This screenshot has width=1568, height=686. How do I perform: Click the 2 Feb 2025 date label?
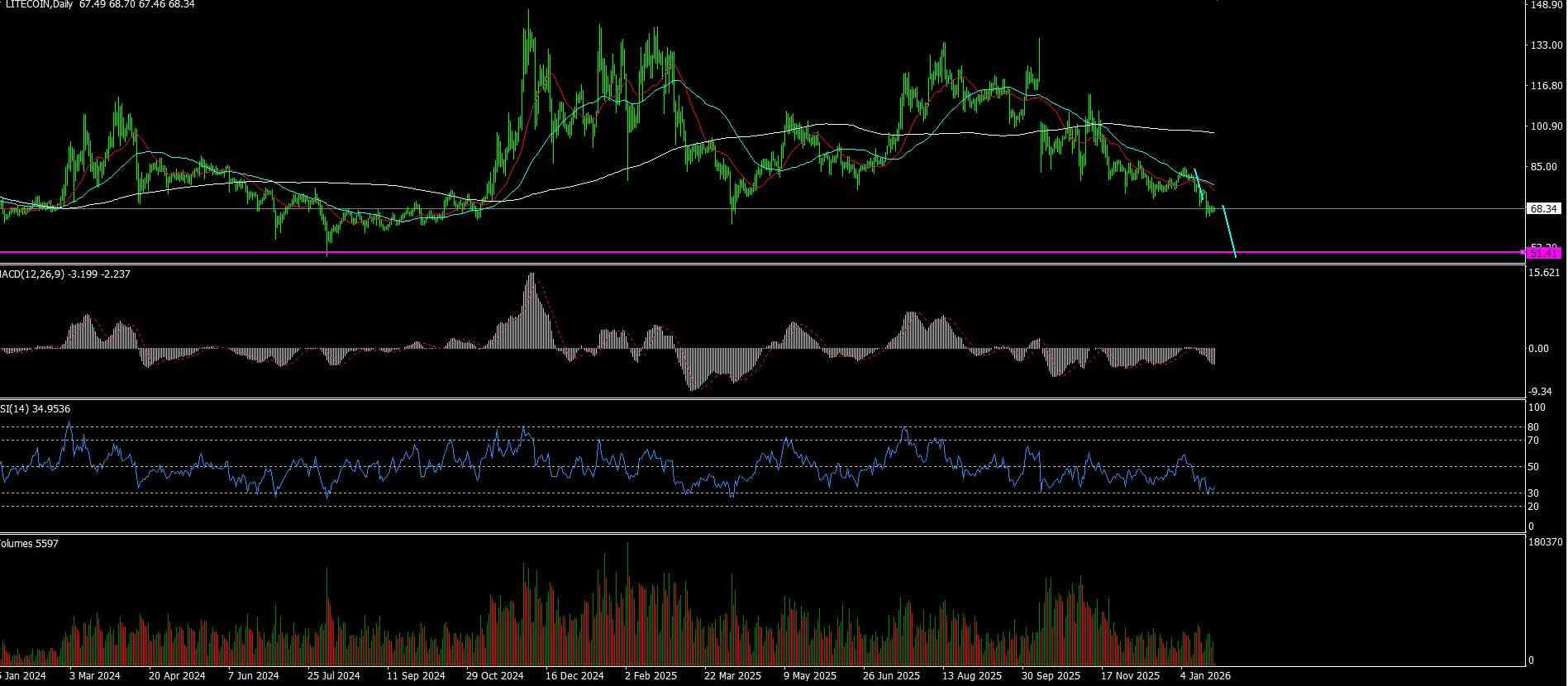(x=651, y=676)
